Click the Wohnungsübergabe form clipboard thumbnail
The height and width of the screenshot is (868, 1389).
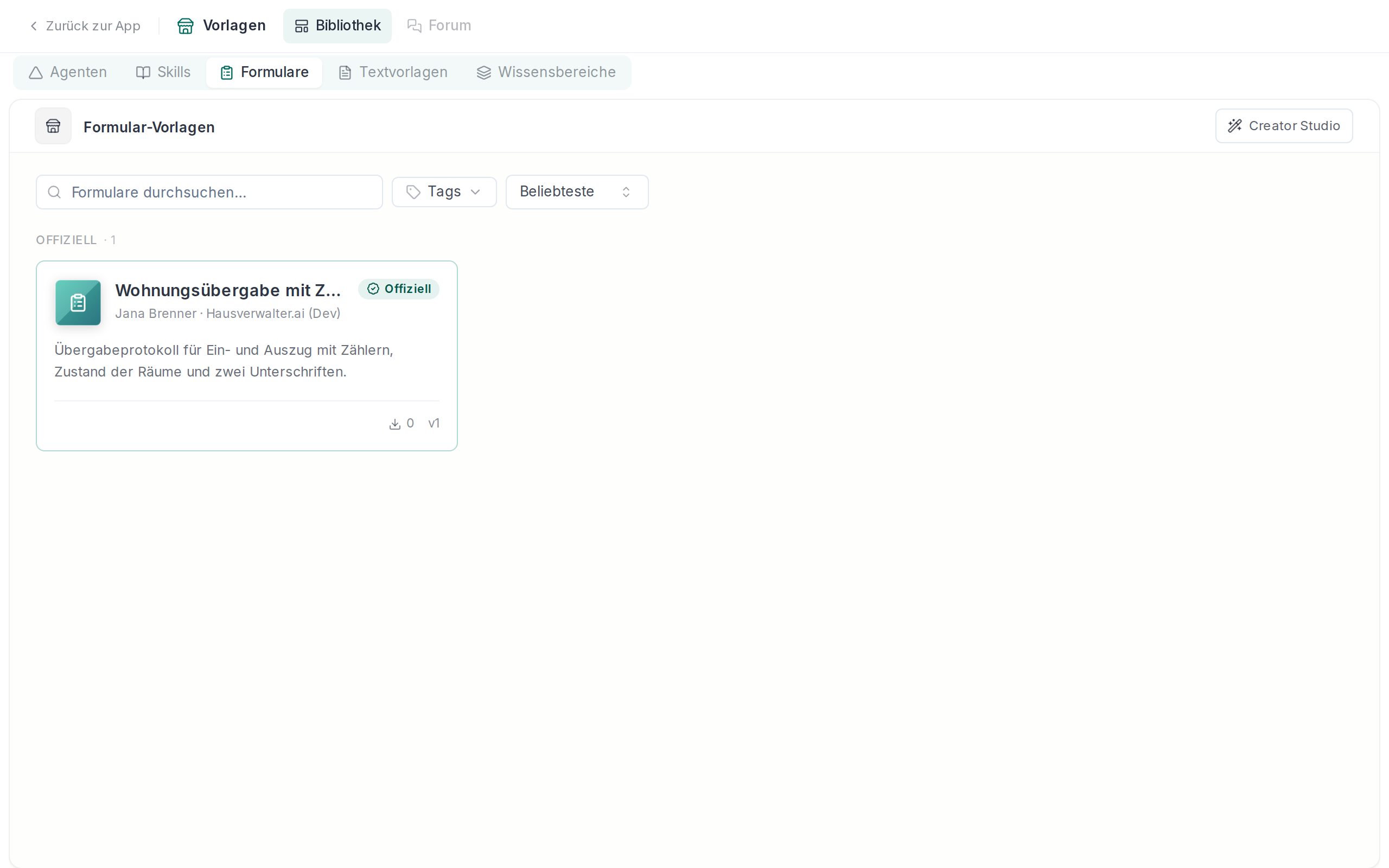tap(78, 303)
